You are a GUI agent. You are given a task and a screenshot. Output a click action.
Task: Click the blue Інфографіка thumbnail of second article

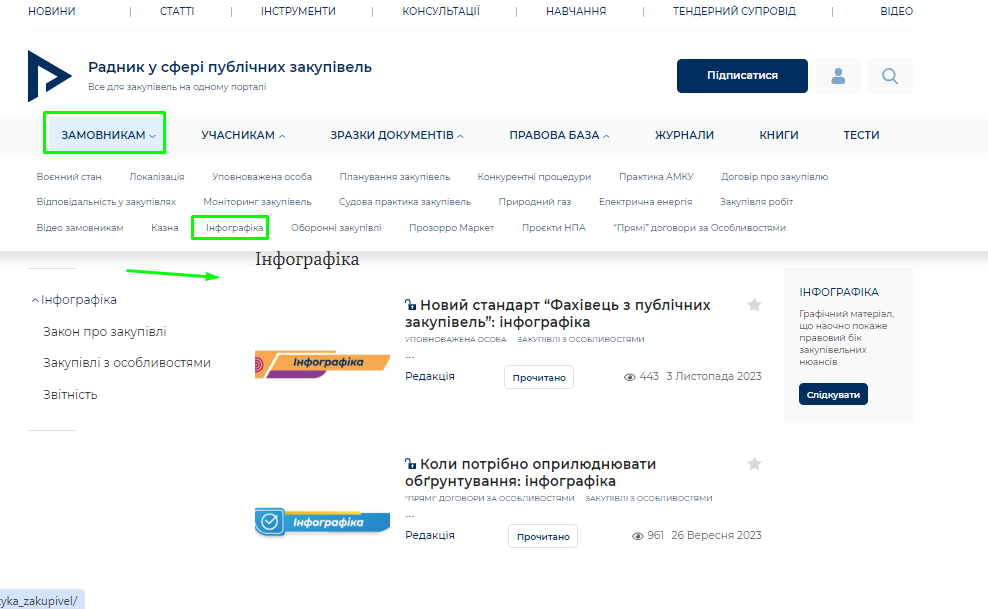[x=322, y=521]
